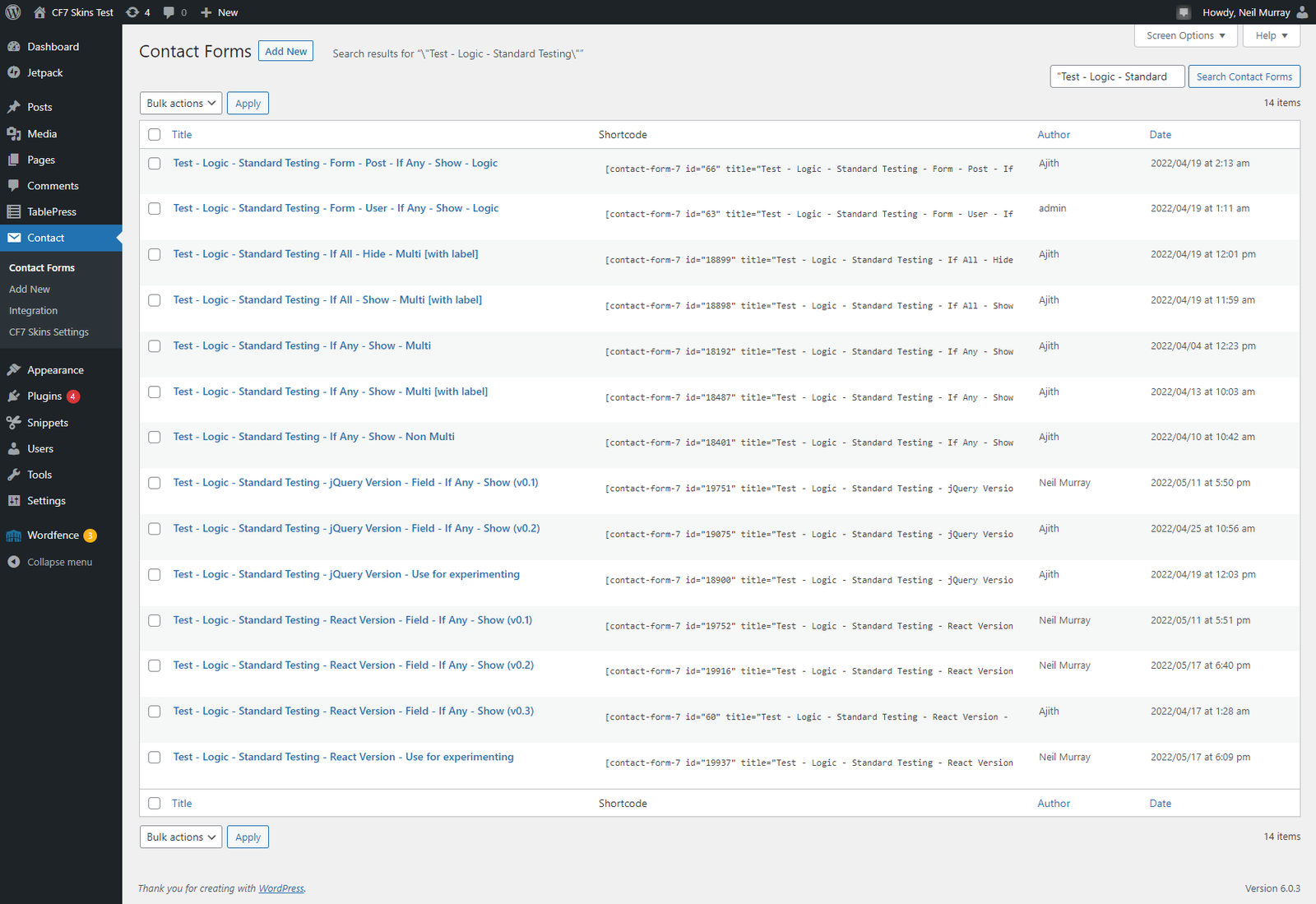The height and width of the screenshot is (904, 1316).
Task: Click the WordPress logo icon
Action: tap(13, 12)
